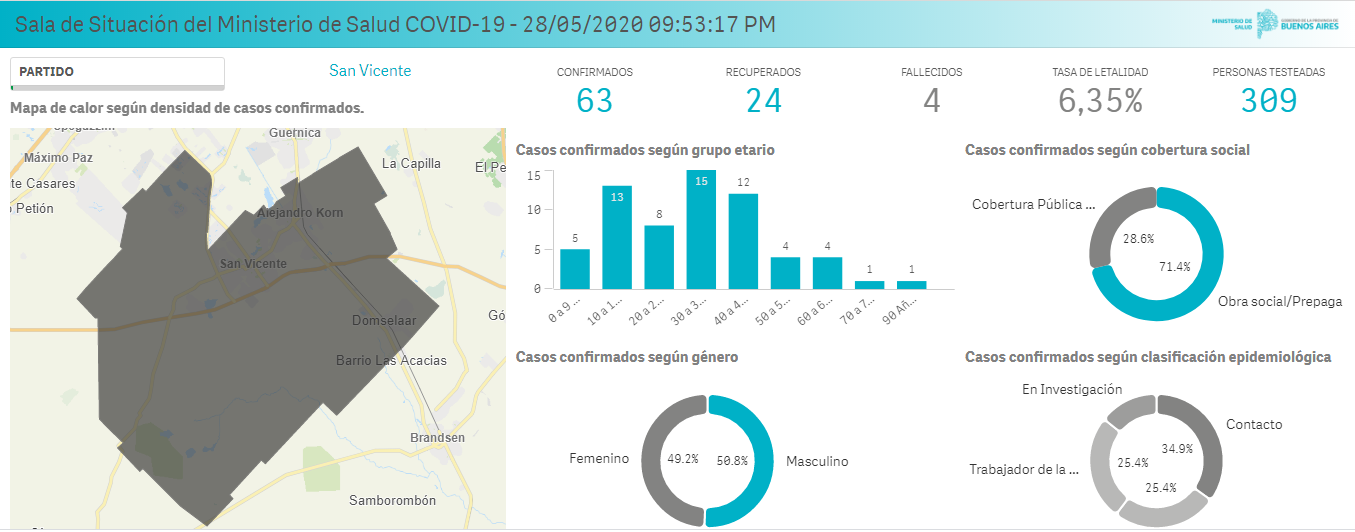Click the San Vicente selected partido label
The width and height of the screenshot is (1355, 532).
(x=370, y=71)
